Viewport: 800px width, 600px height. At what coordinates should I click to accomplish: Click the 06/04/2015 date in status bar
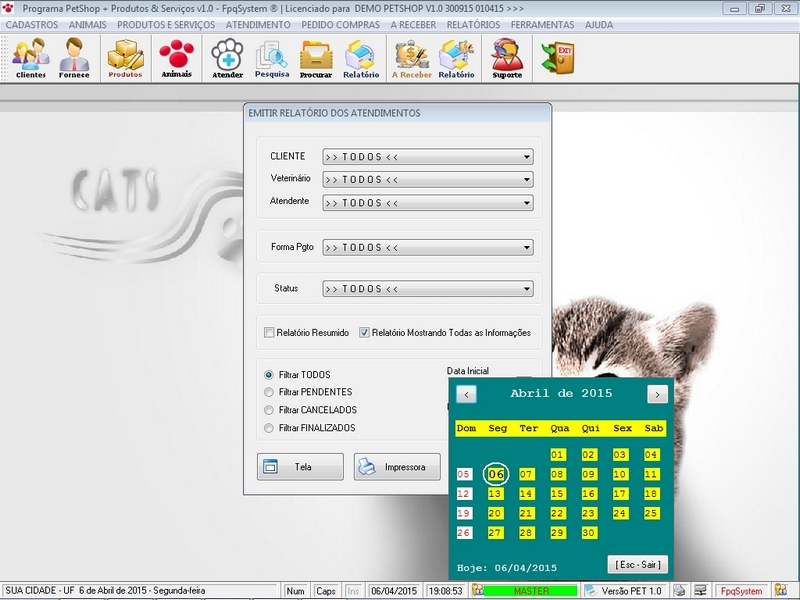coord(394,591)
